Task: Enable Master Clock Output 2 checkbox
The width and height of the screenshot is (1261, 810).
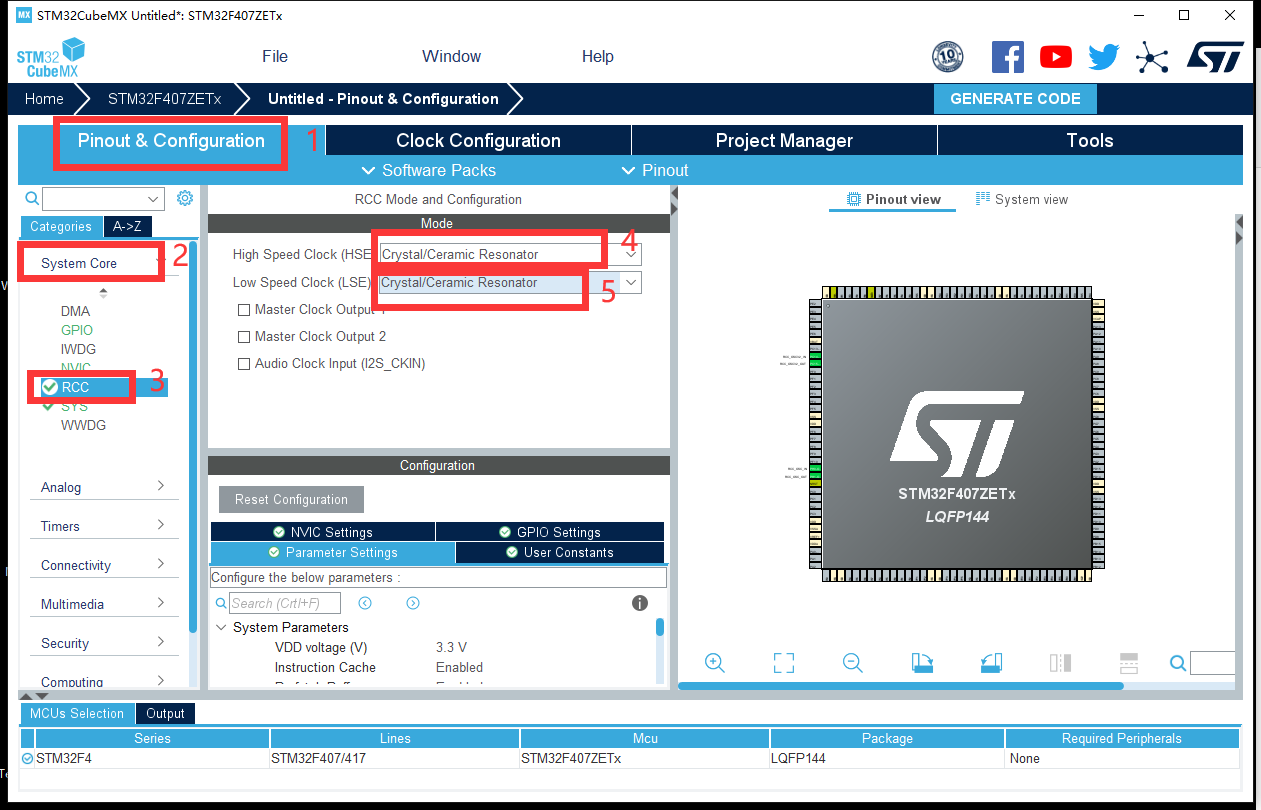Action: click(243, 337)
